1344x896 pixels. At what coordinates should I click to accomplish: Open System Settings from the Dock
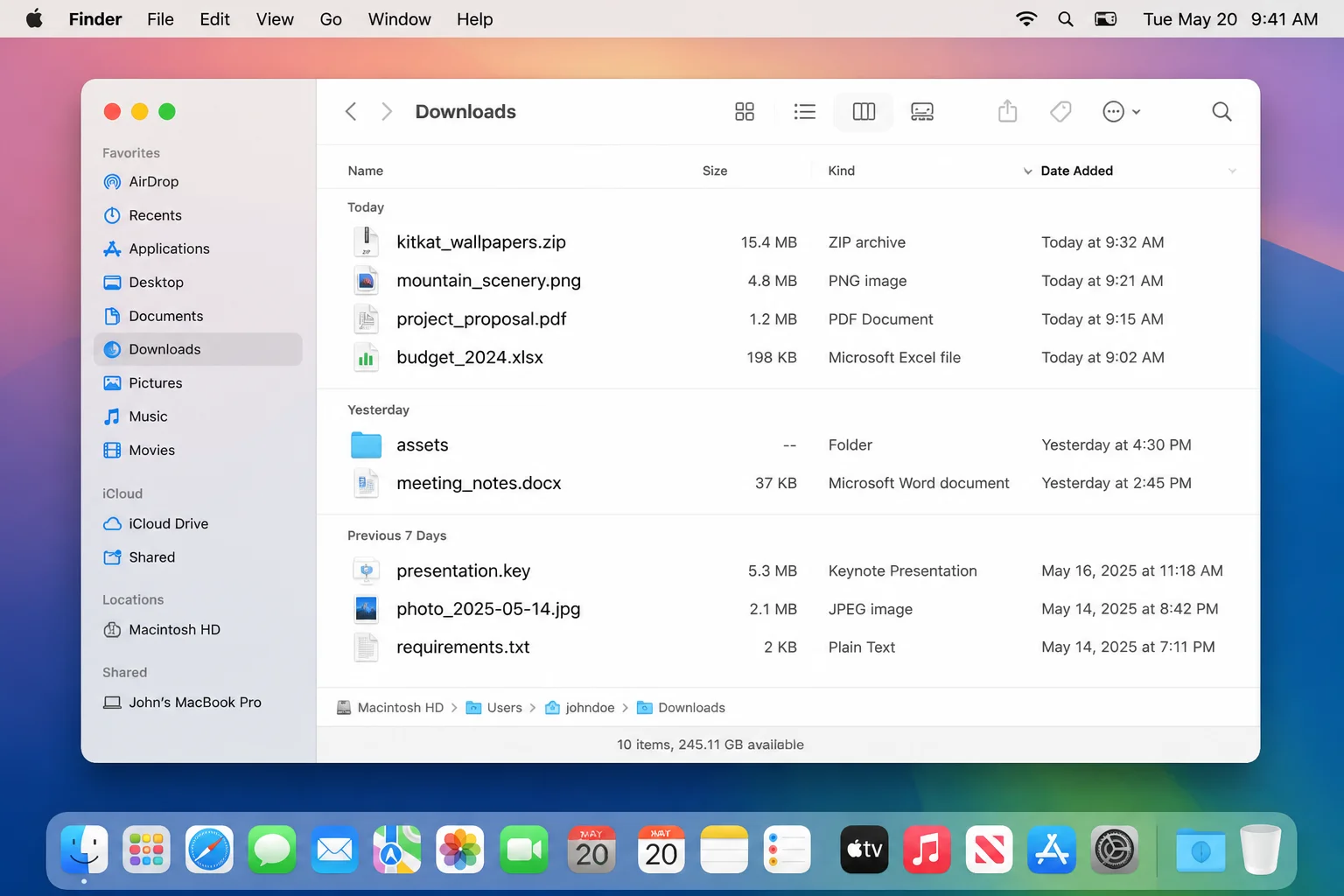[x=1115, y=850]
